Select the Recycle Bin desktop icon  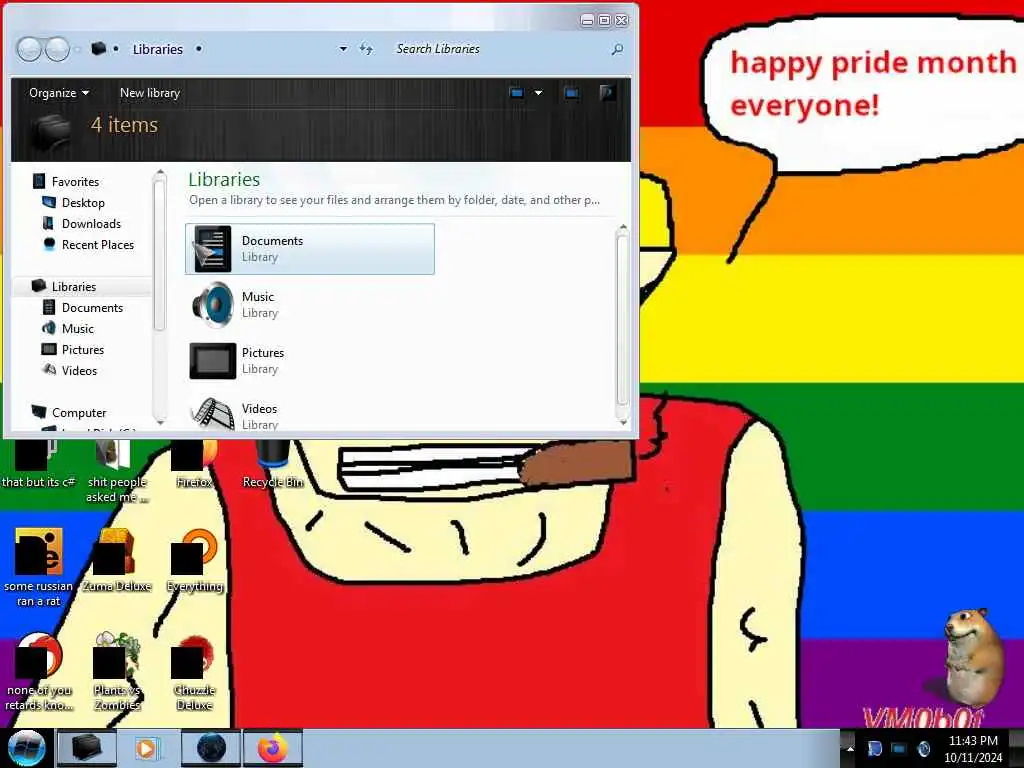[272, 464]
